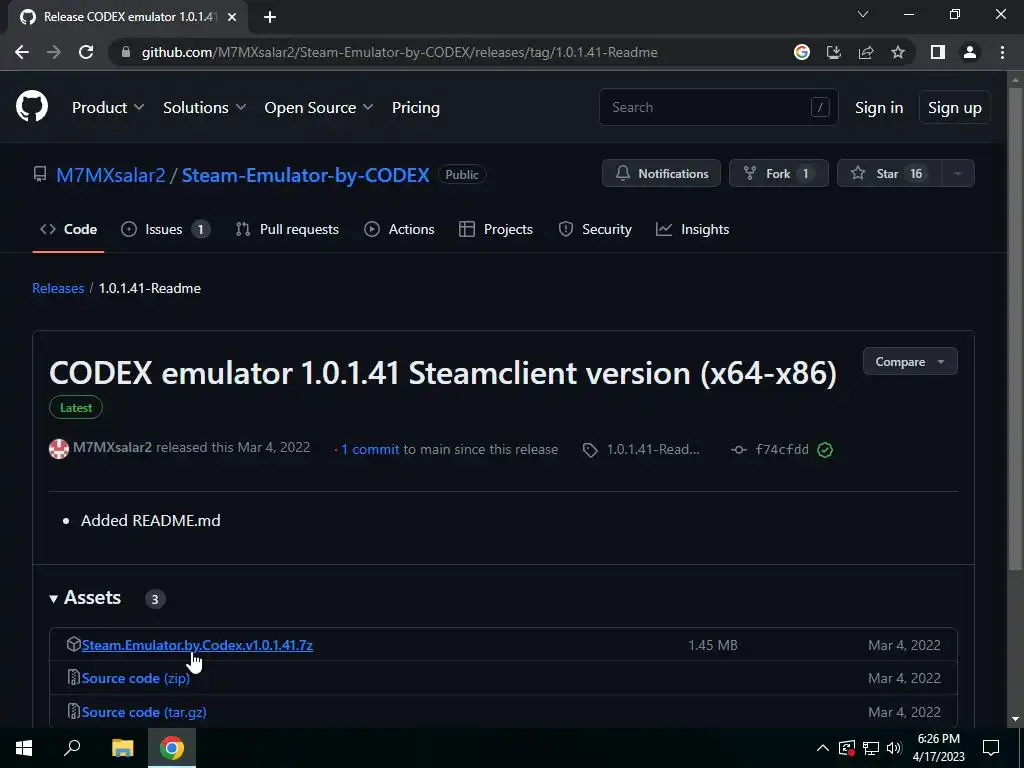Open the f74cfdd commit hash link
Screen dimensions: 1024x768
[782, 449]
